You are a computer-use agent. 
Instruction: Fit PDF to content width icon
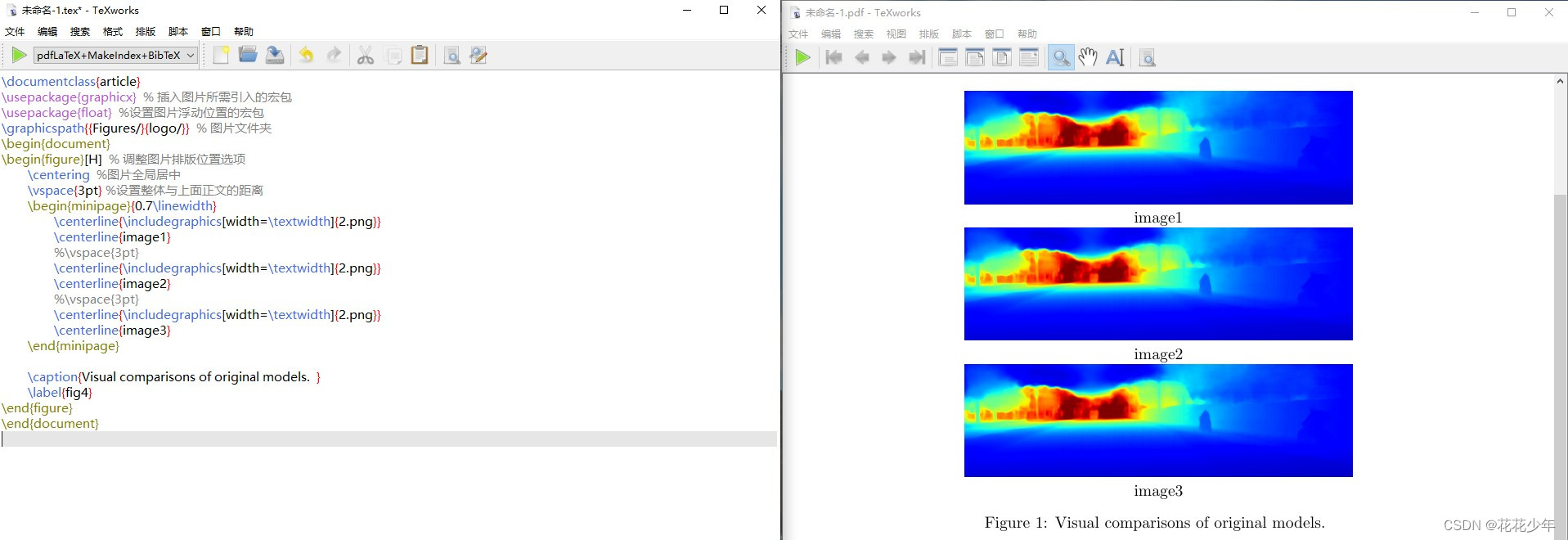[x=1029, y=57]
